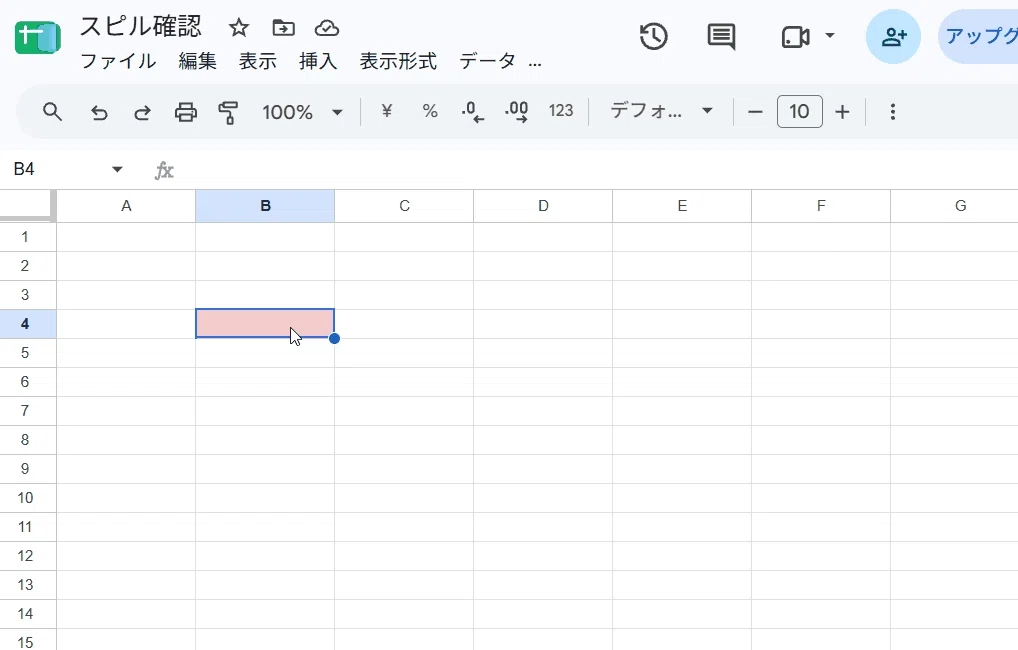The height and width of the screenshot is (650, 1018).
Task: Show more toolbar options
Action: tap(893, 112)
